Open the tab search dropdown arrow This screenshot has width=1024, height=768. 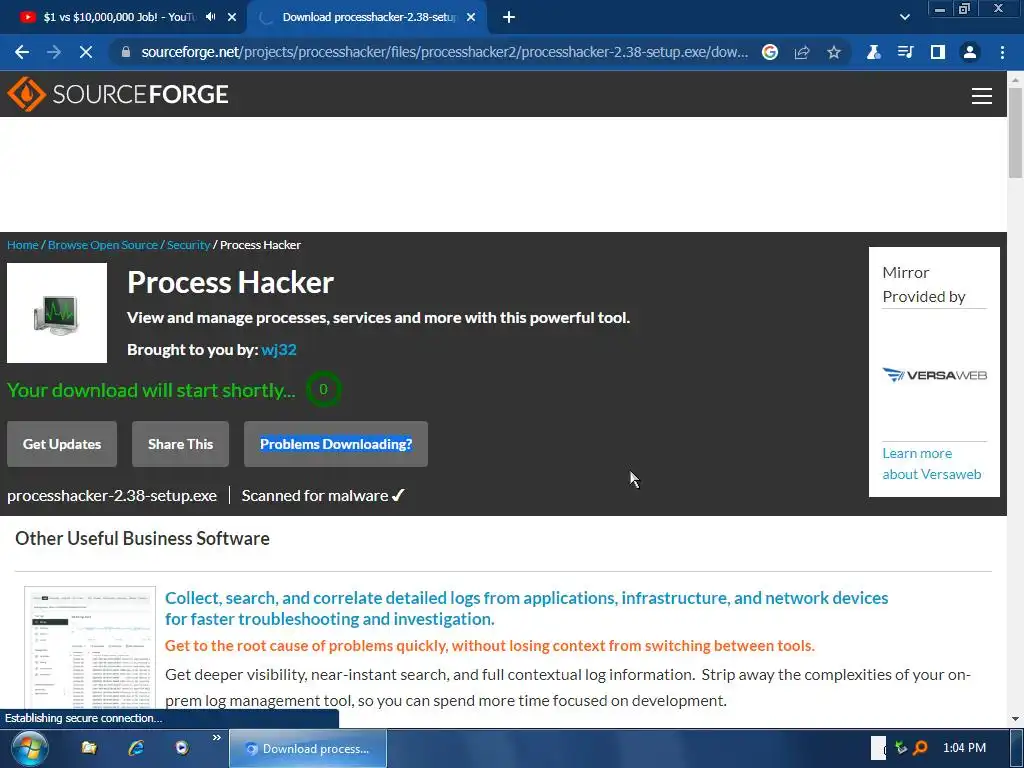pyautogui.click(x=904, y=17)
